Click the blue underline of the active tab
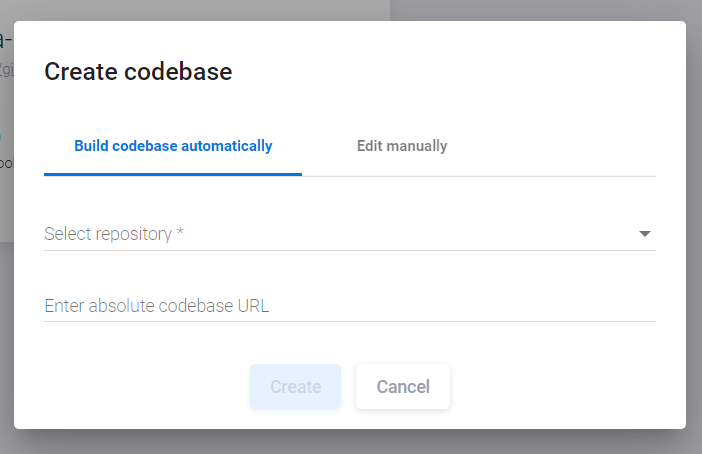This screenshot has height=454, width=702. tap(173, 175)
